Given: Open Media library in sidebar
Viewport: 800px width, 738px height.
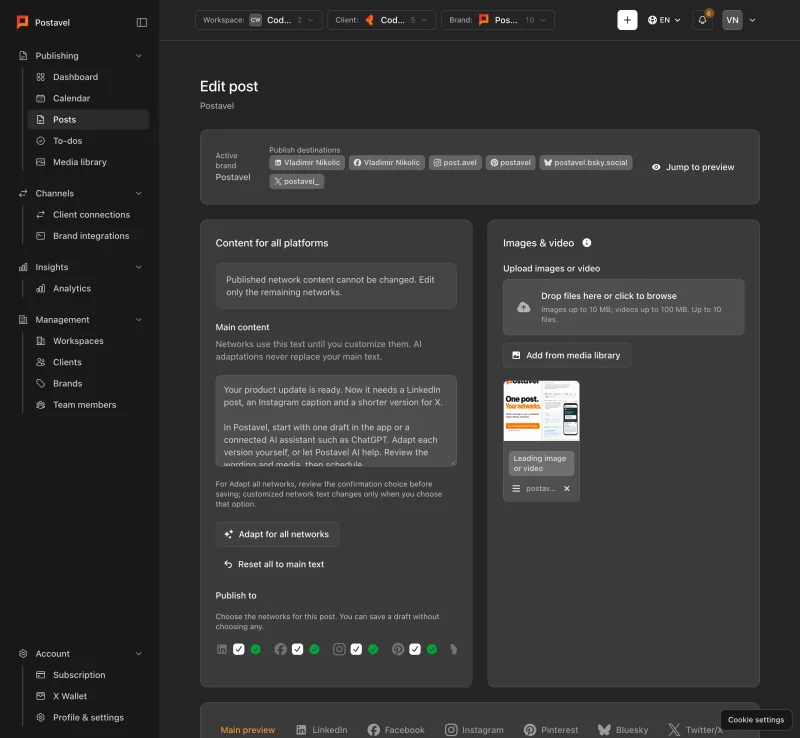Looking at the screenshot, I should click(80, 162).
